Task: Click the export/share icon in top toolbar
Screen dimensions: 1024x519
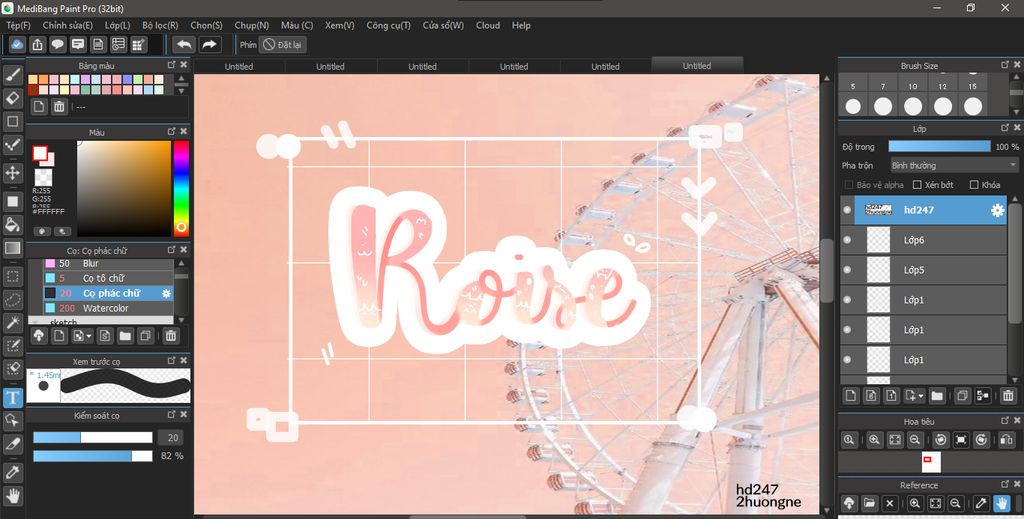Action: 37,44
